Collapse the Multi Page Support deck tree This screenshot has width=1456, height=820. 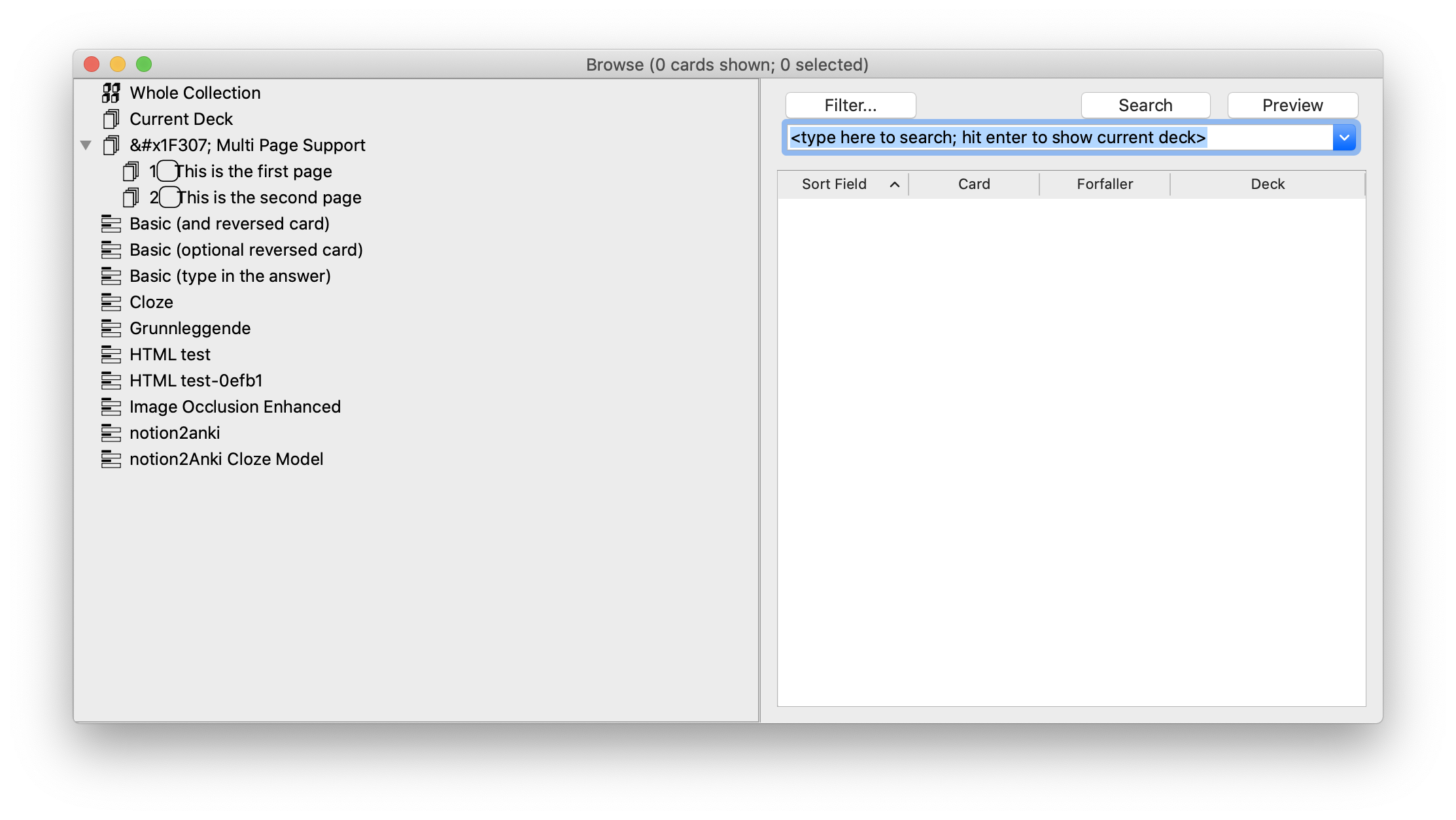click(86, 145)
